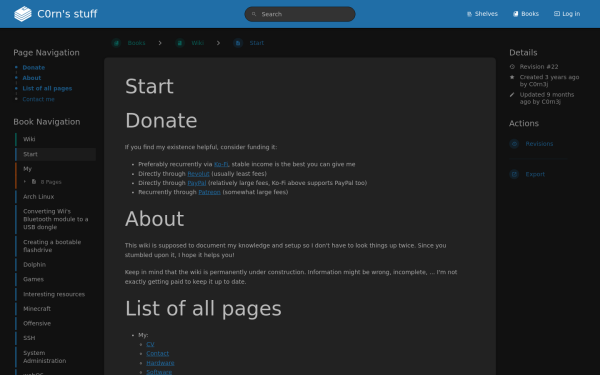Click the chevron after Wiki breadcrumb
Screen dimensions: 600x375
coord(218,43)
